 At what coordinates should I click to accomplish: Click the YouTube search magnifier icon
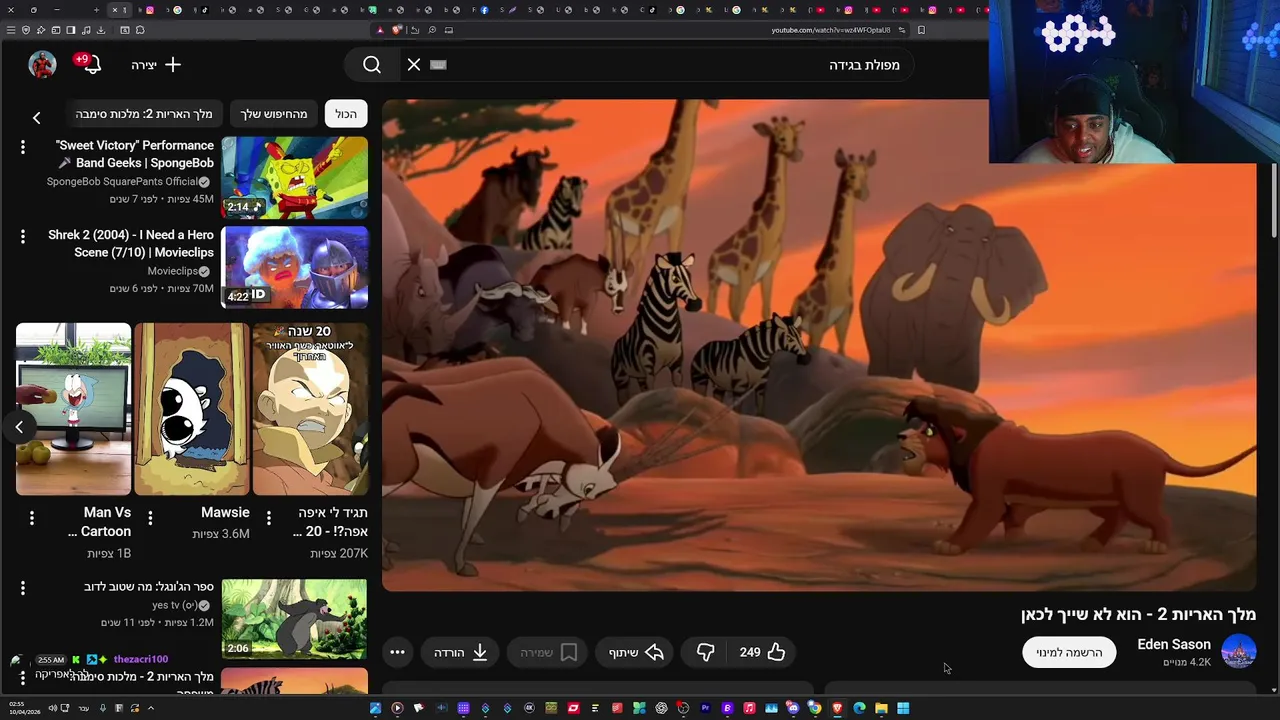pyautogui.click(x=372, y=65)
